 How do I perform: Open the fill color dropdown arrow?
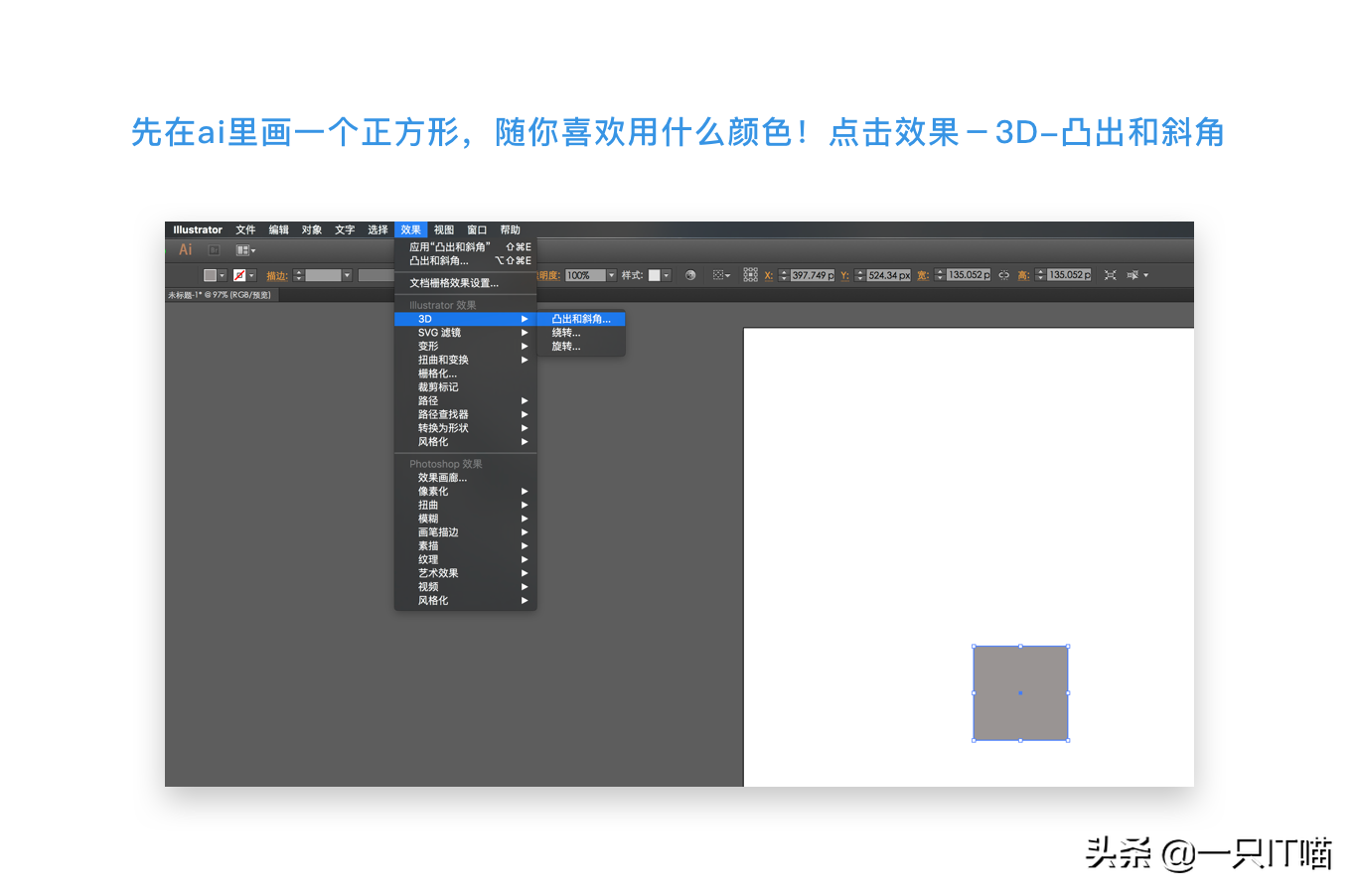pyautogui.click(x=223, y=275)
